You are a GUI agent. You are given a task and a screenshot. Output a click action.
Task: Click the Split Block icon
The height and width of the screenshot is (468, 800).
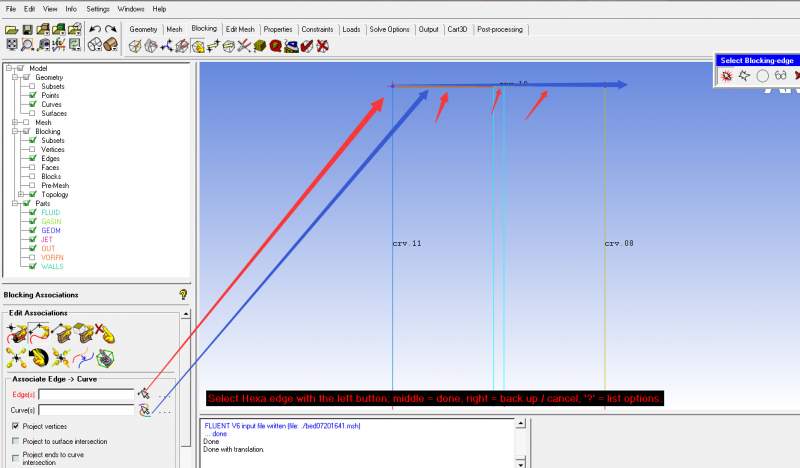point(151,46)
